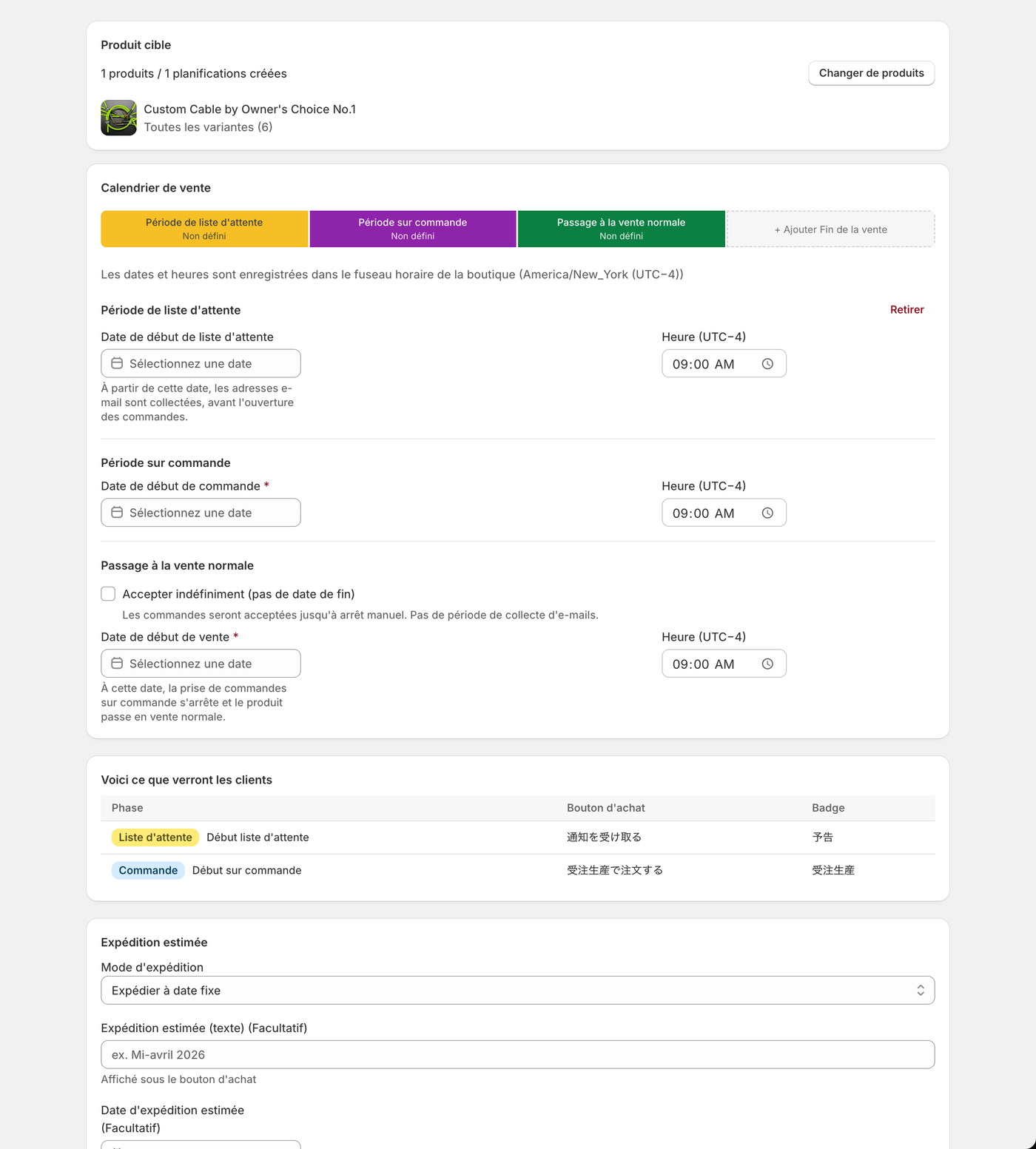Click the 受注生産で注文する button text

pyautogui.click(x=615, y=870)
